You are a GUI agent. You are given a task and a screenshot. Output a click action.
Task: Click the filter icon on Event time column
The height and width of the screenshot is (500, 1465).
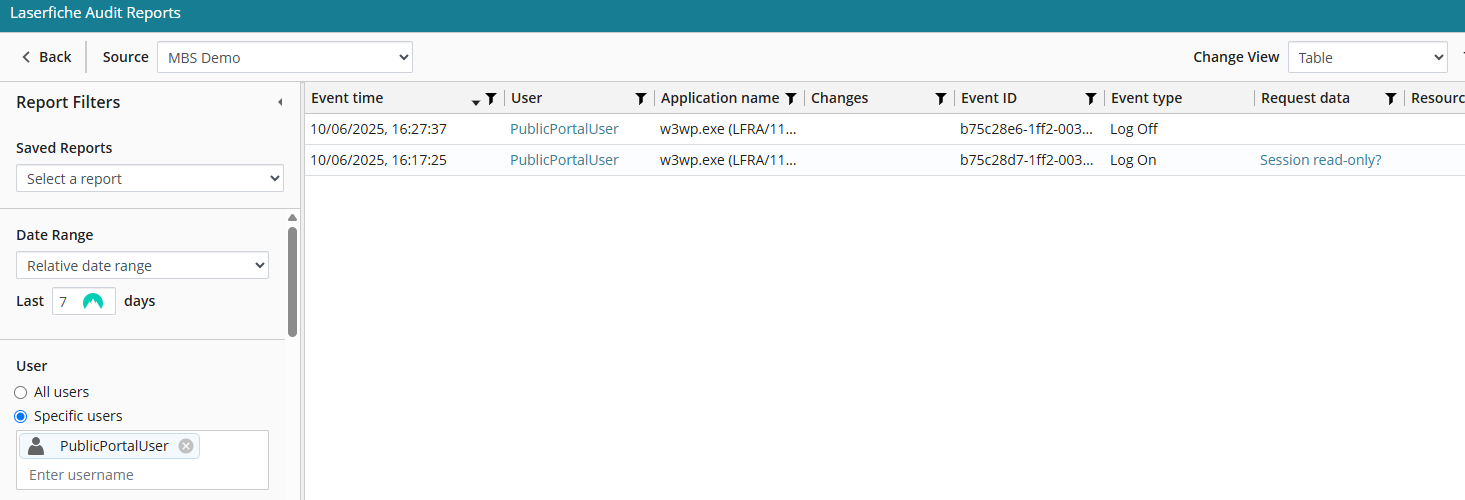point(490,98)
